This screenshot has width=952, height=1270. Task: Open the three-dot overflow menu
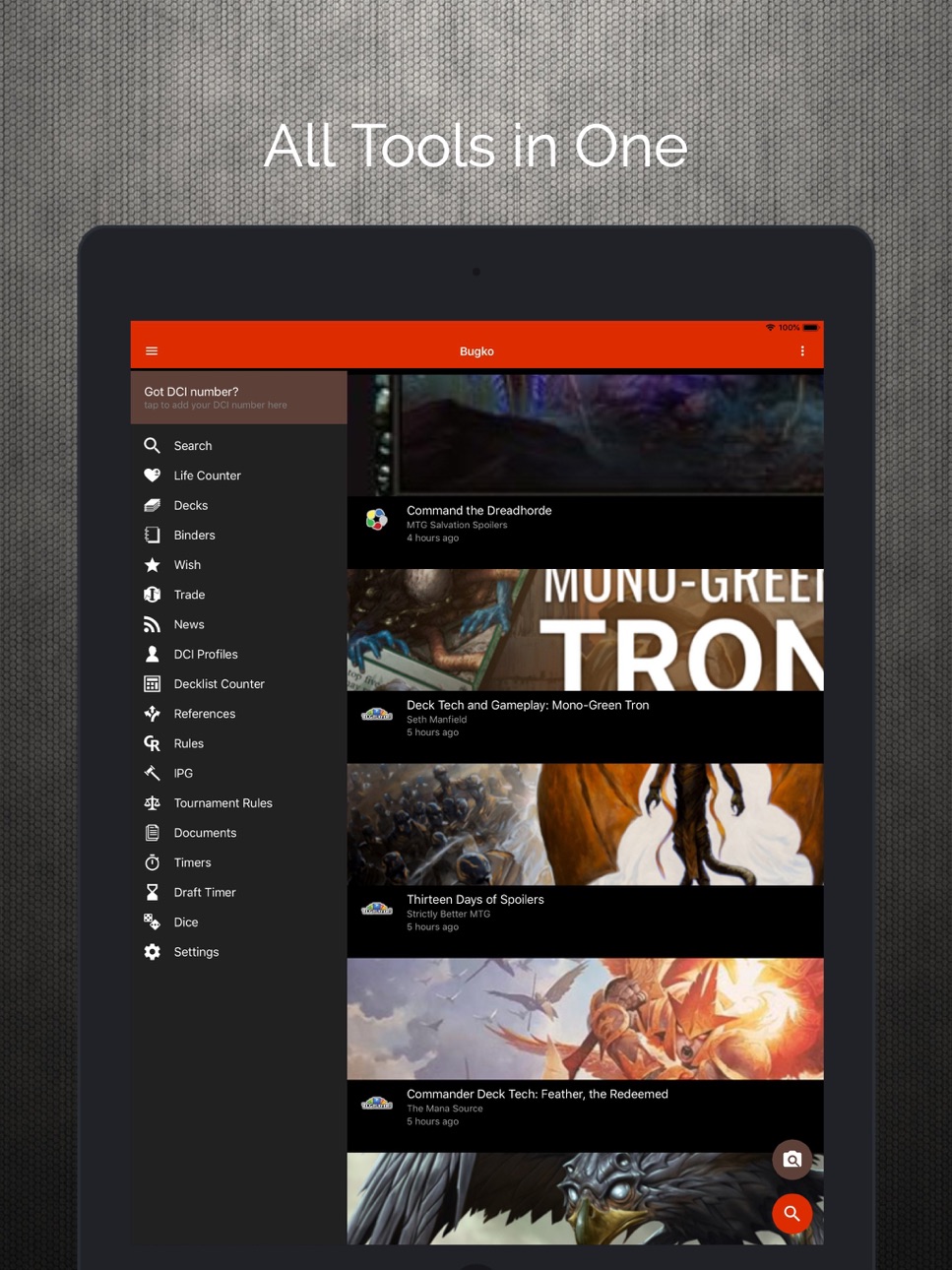click(802, 350)
